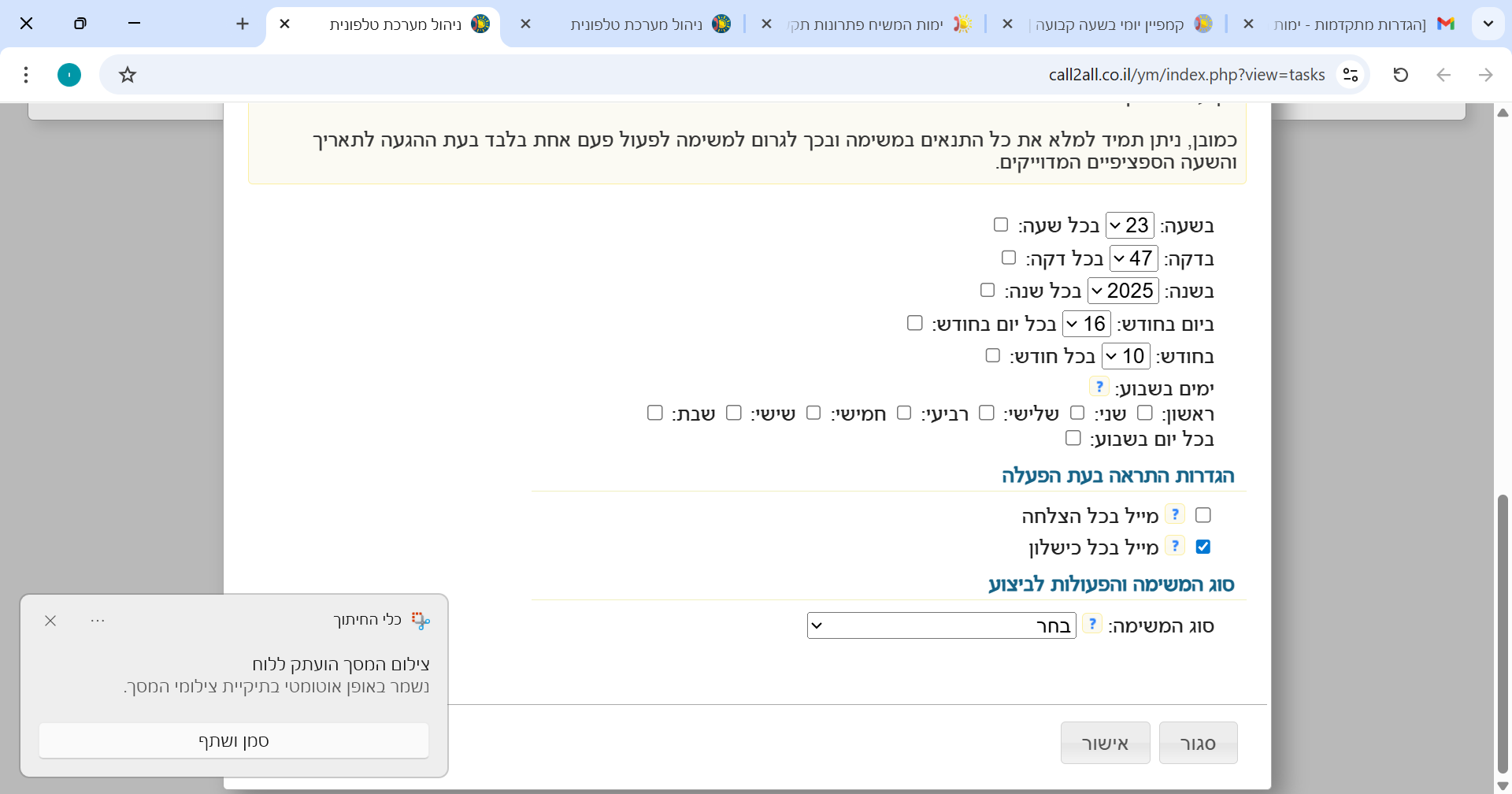Click help icon beside סוג המשימה
Screen dimensions: 1512x794
[1091, 624]
